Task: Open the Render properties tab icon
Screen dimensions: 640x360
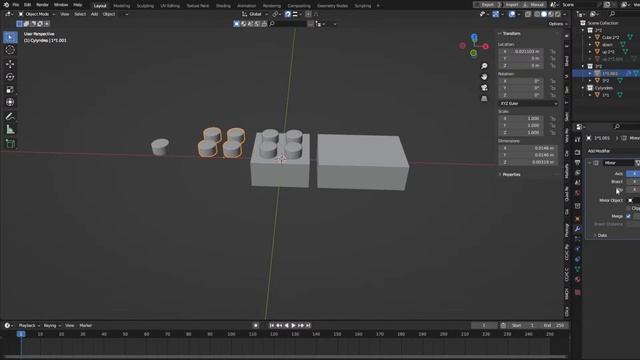Action: (578, 152)
